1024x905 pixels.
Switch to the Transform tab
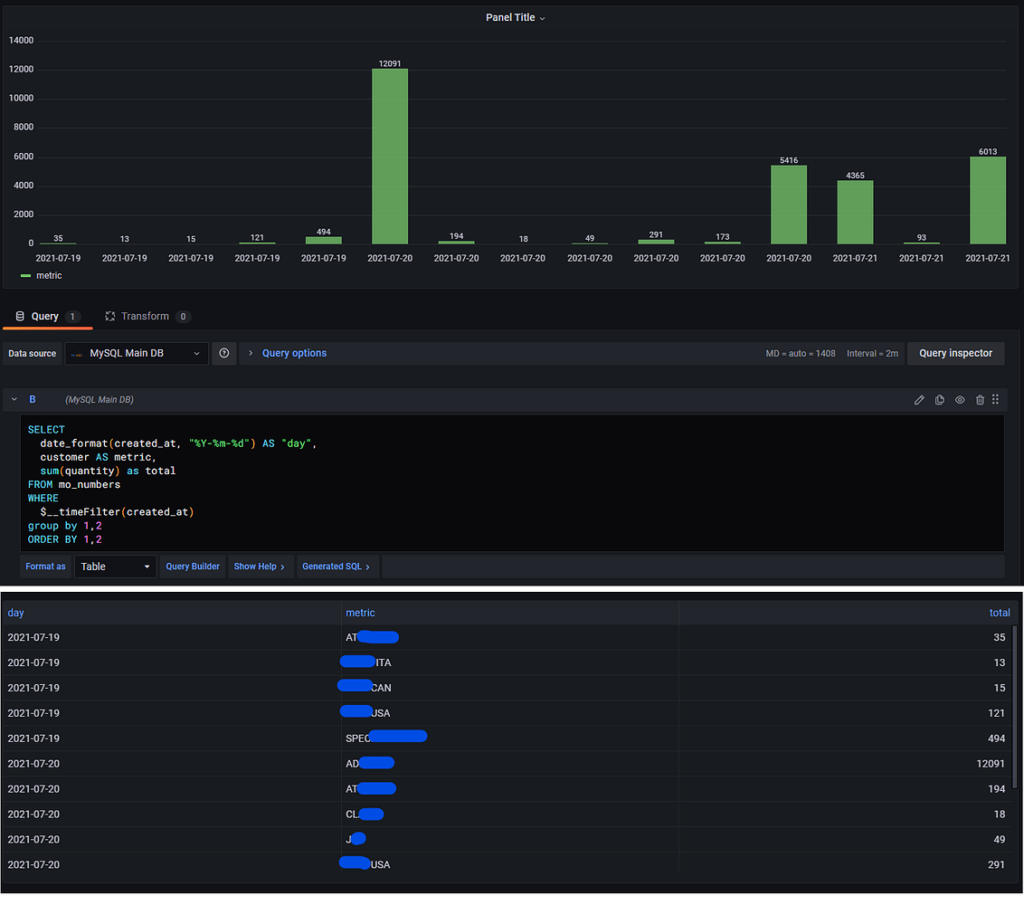coord(145,316)
